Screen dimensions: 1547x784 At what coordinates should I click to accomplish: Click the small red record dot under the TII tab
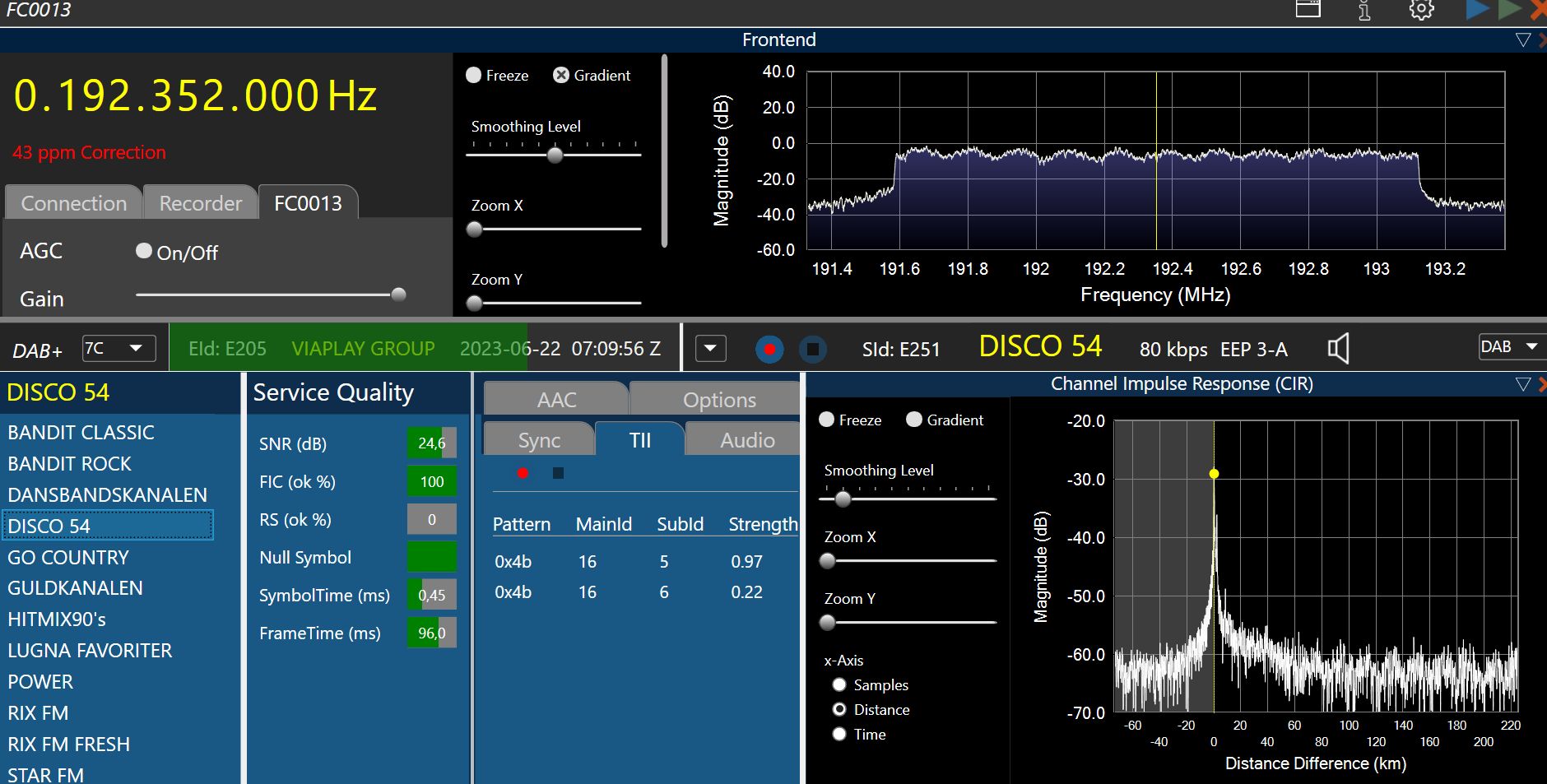(x=523, y=473)
